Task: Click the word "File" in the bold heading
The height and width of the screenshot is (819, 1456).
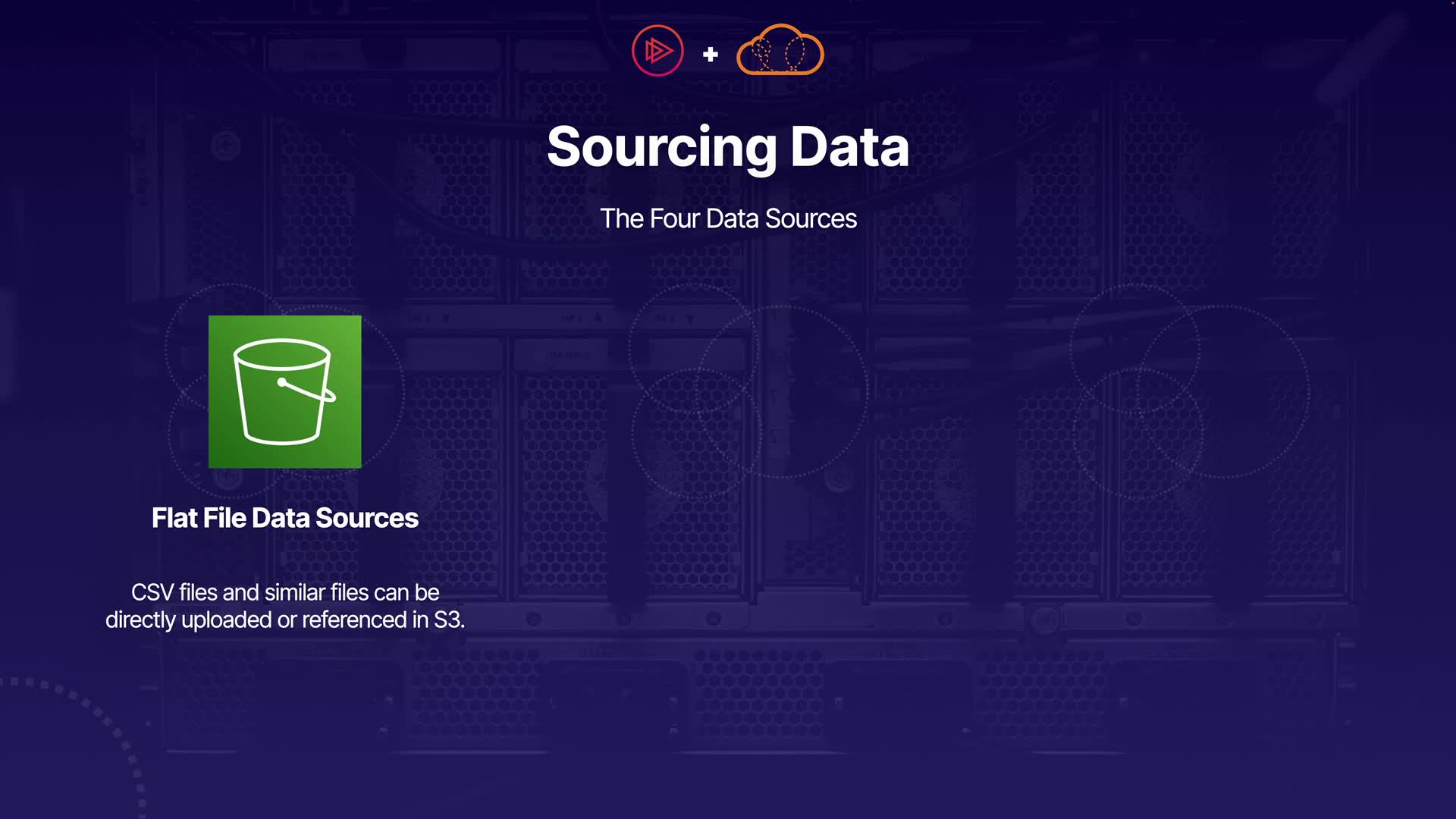Action: pyautogui.click(x=224, y=518)
